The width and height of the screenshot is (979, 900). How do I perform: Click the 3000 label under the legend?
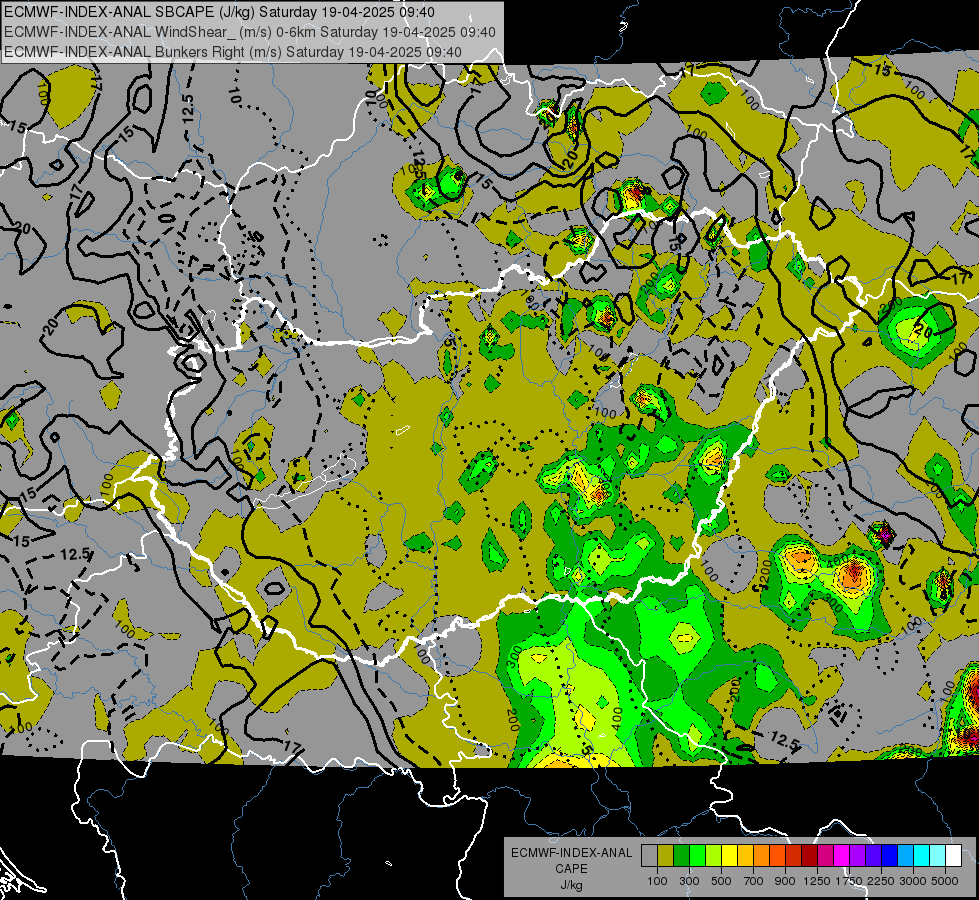pos(913,881)
